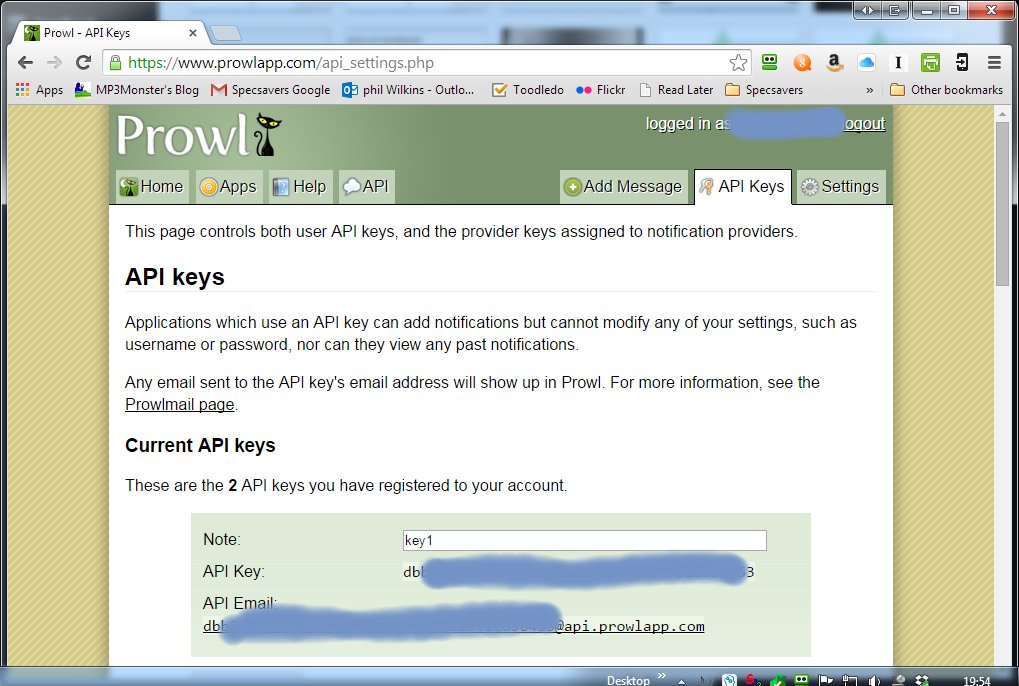Bookmark this page with the star icon
This screenshot has height=686, width=1019.
point(738,63)
